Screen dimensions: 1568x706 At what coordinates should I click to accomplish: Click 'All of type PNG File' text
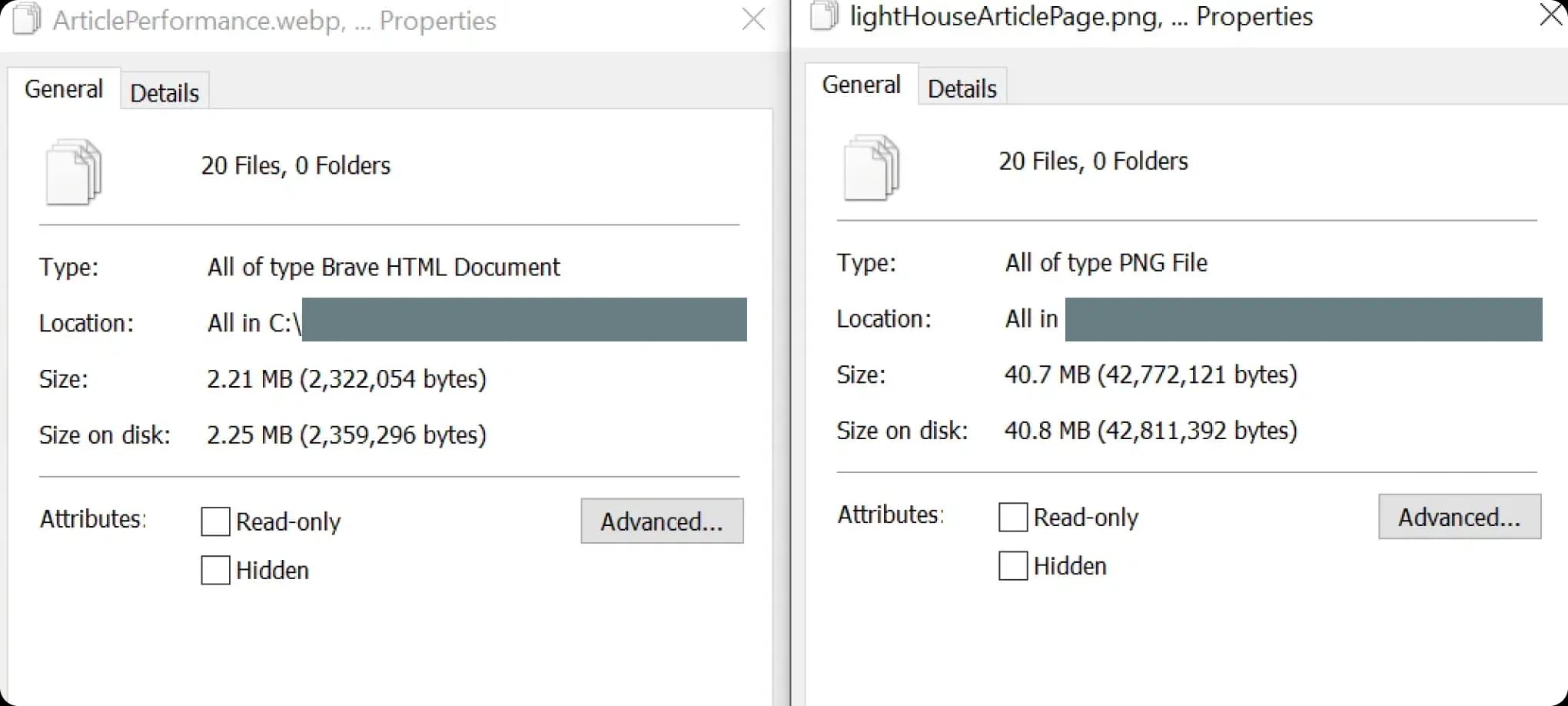1106,263
